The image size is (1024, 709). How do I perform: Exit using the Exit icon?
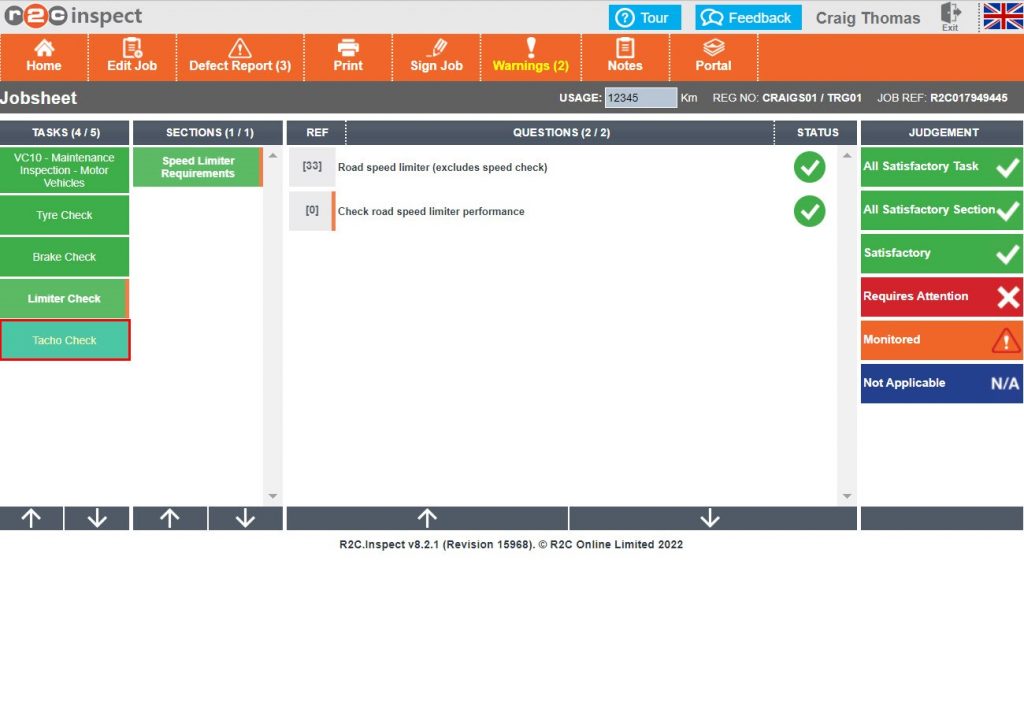(949, 16)
